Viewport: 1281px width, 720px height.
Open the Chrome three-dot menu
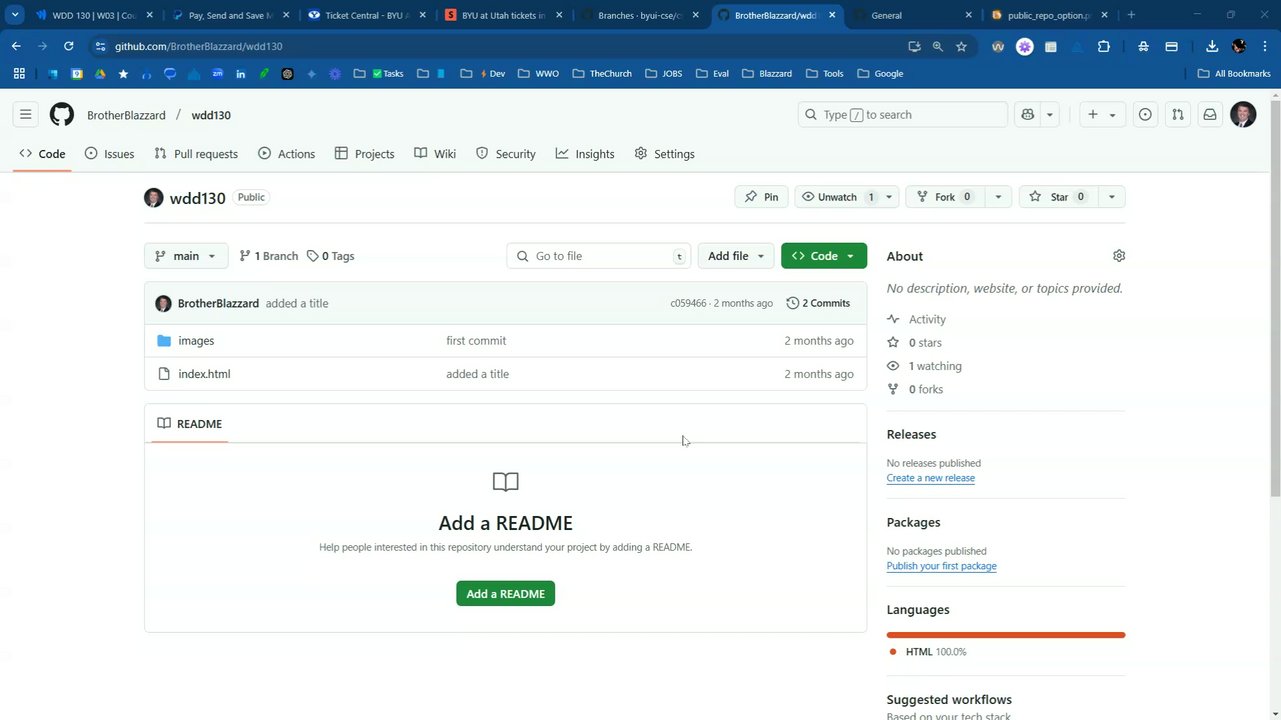pyautogui.click(x=1265, y=46)
